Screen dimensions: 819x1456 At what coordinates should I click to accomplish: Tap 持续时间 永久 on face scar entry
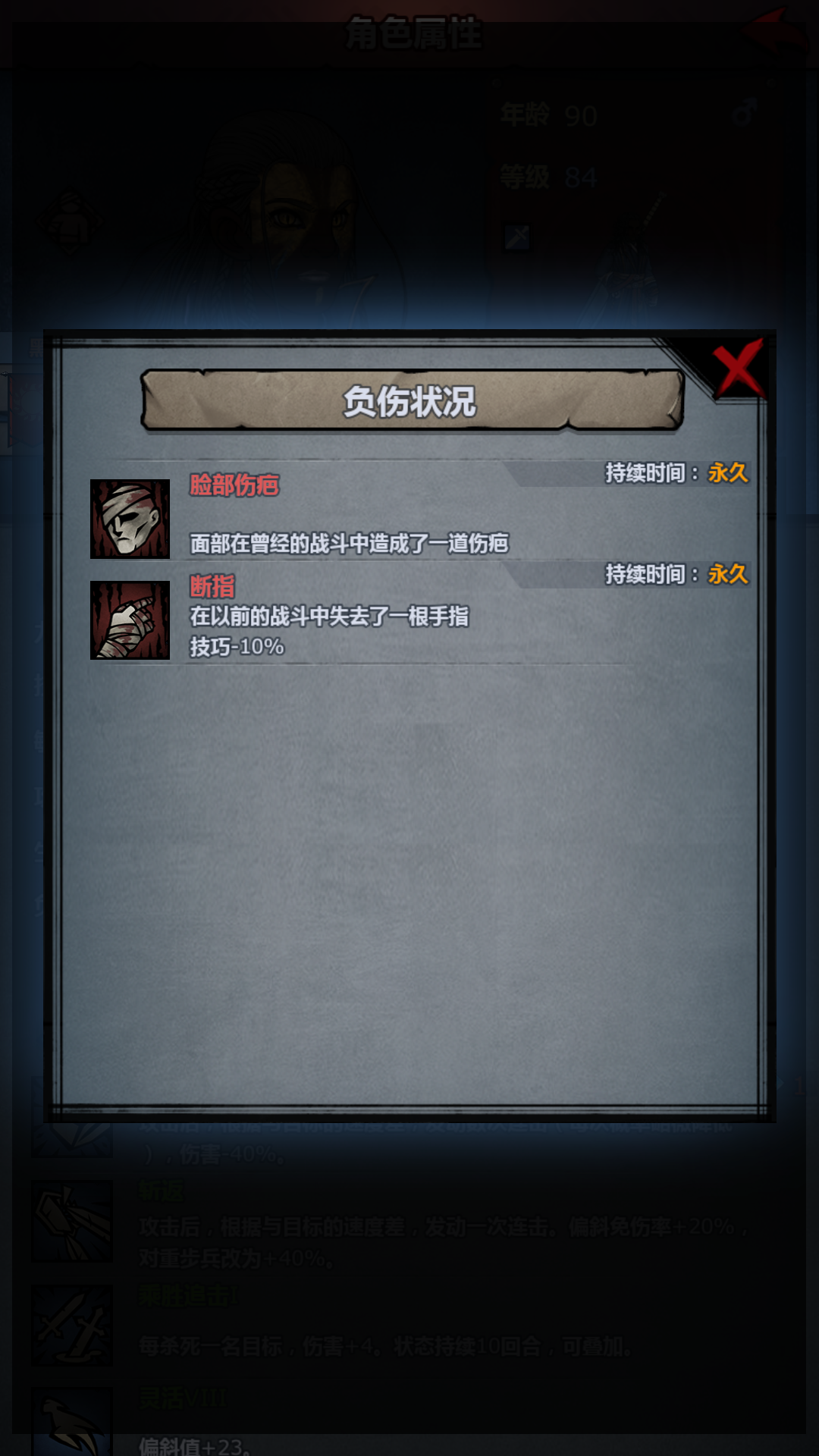tap(676, 473)
